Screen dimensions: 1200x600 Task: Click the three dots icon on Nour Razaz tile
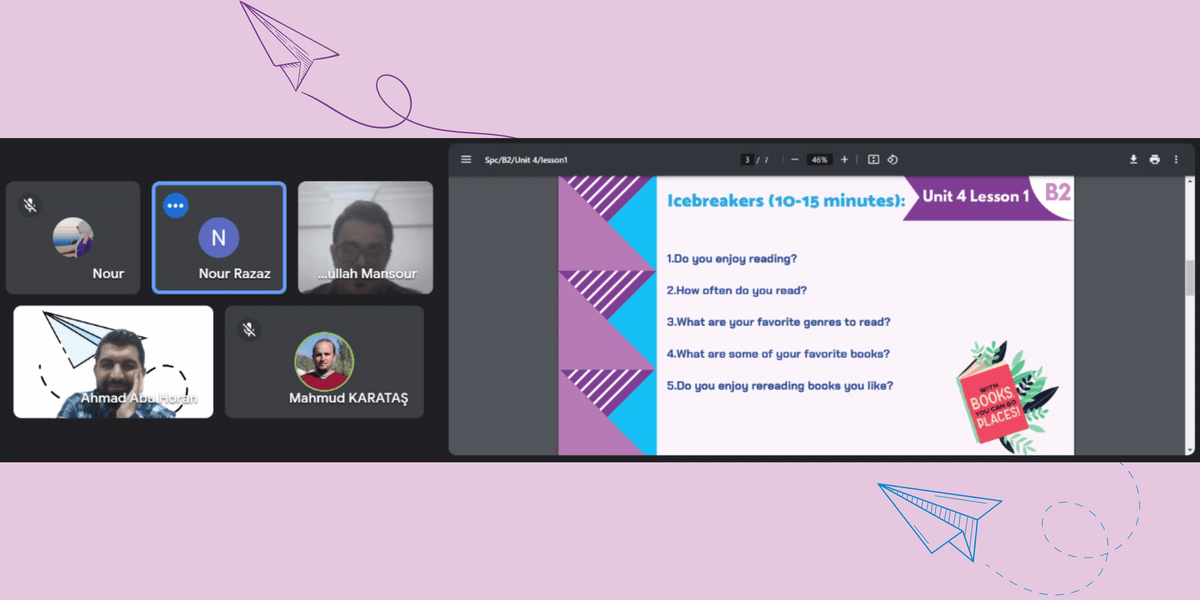(x=176, y=205)
